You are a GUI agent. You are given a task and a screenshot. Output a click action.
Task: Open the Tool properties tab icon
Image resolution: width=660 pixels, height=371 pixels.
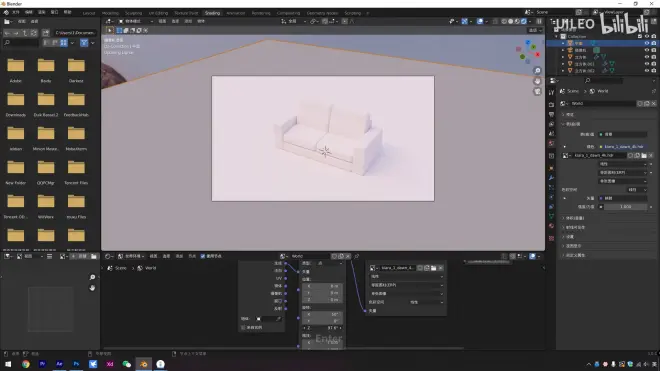(551, 93)
